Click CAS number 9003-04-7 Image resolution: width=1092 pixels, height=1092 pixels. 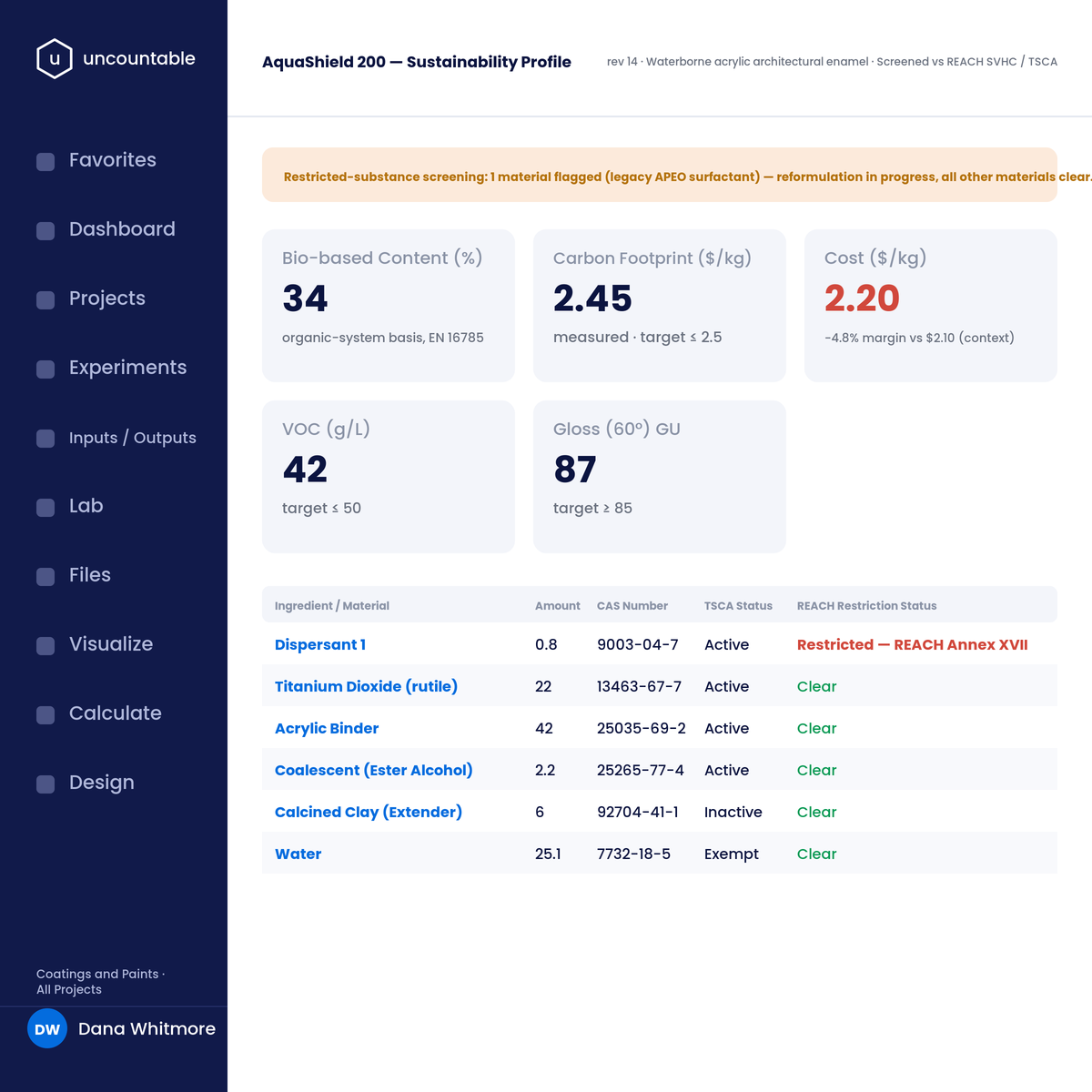pos(638,644)
